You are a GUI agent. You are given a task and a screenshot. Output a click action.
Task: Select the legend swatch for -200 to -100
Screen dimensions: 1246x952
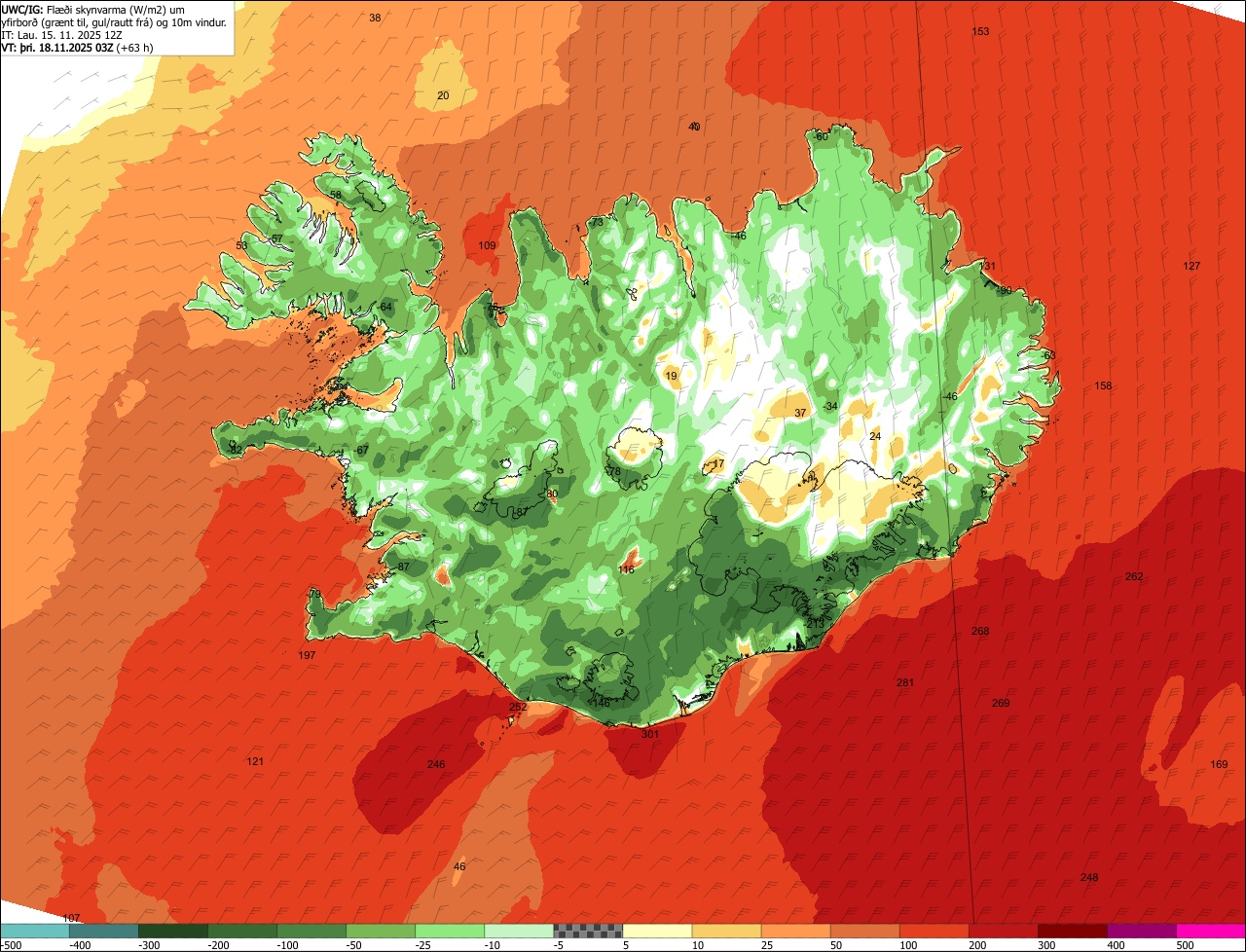point(242,931)
